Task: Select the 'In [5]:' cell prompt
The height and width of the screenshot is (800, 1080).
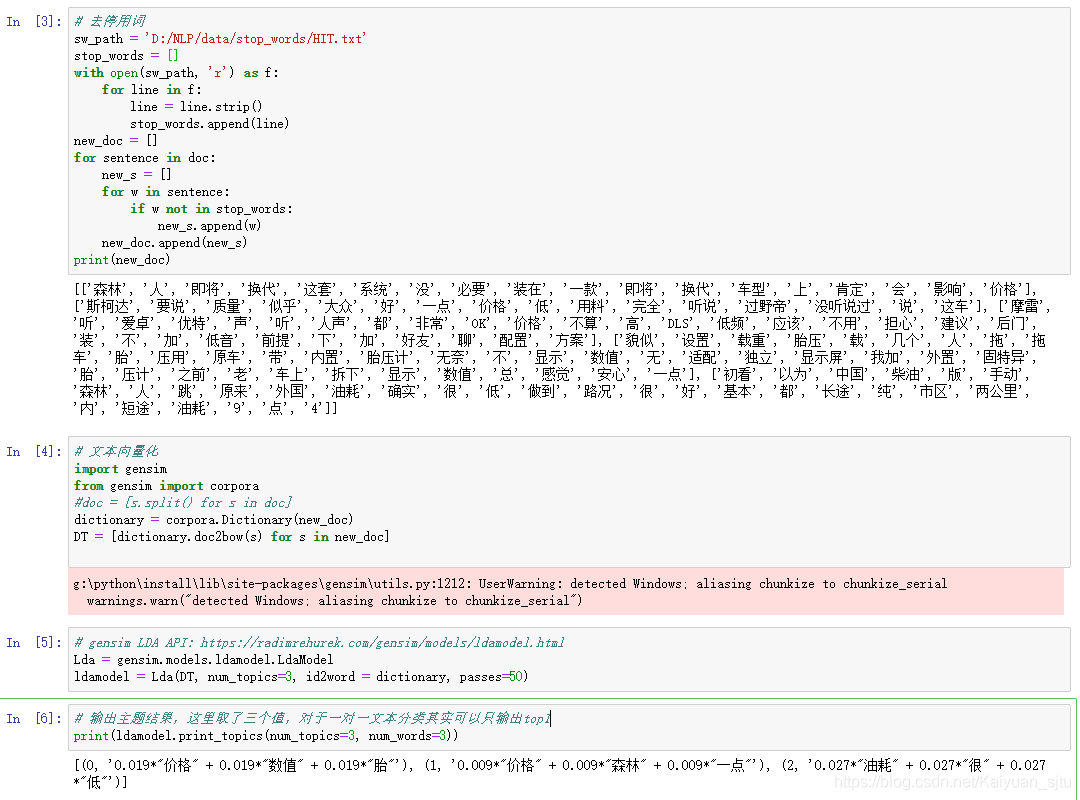Action: (x=34, y=642)
